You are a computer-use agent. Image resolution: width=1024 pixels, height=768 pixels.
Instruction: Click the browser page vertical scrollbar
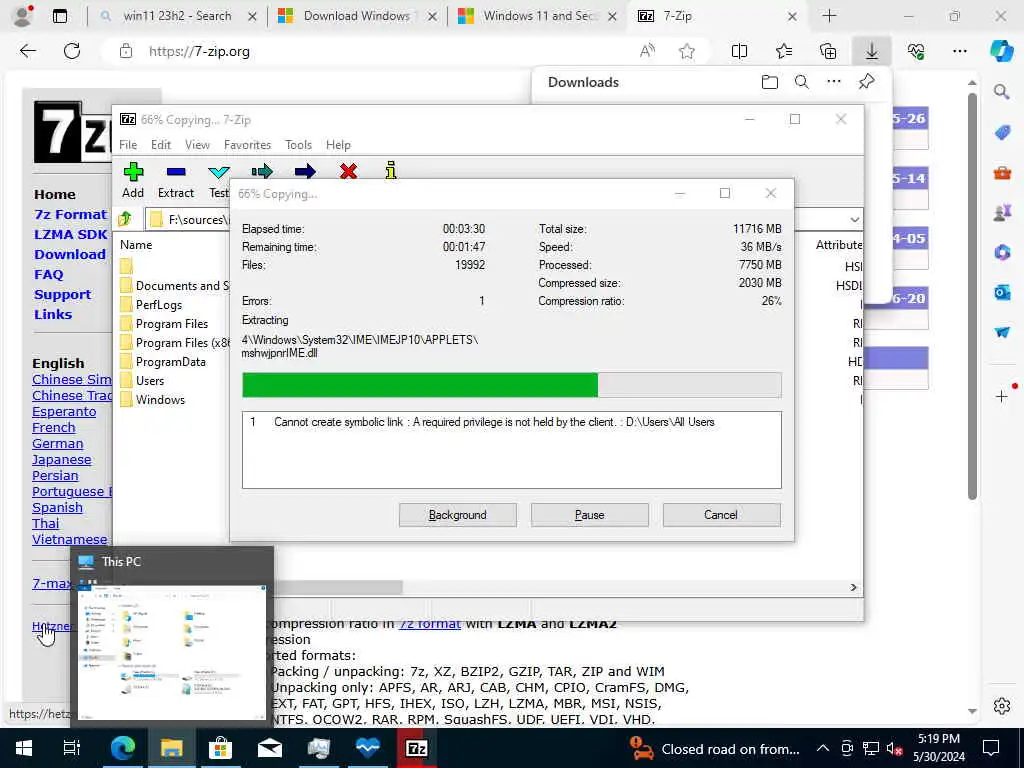972,297
